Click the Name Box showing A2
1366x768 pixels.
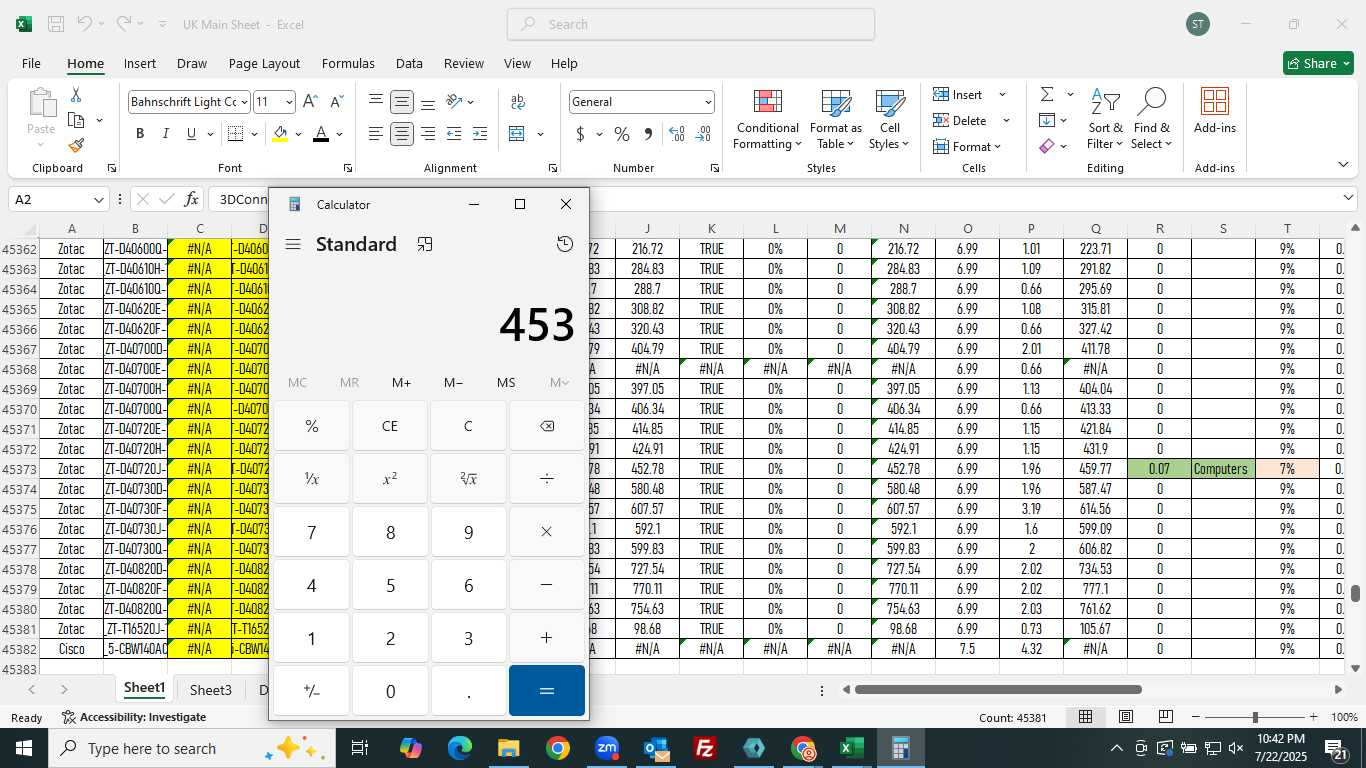(x=59, y=199)
